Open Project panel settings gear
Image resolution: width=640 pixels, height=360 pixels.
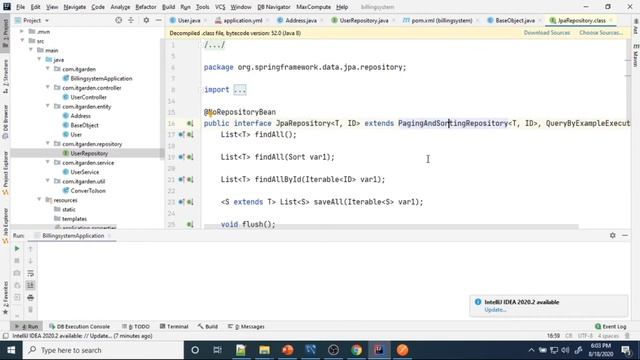tap(146, 20)
